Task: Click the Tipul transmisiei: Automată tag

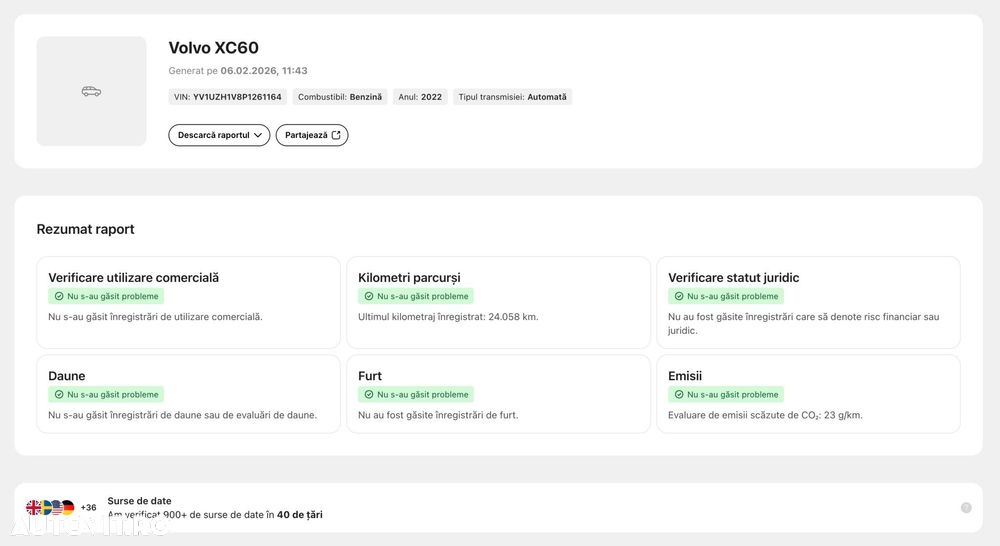Action: [x=513, y=97]
